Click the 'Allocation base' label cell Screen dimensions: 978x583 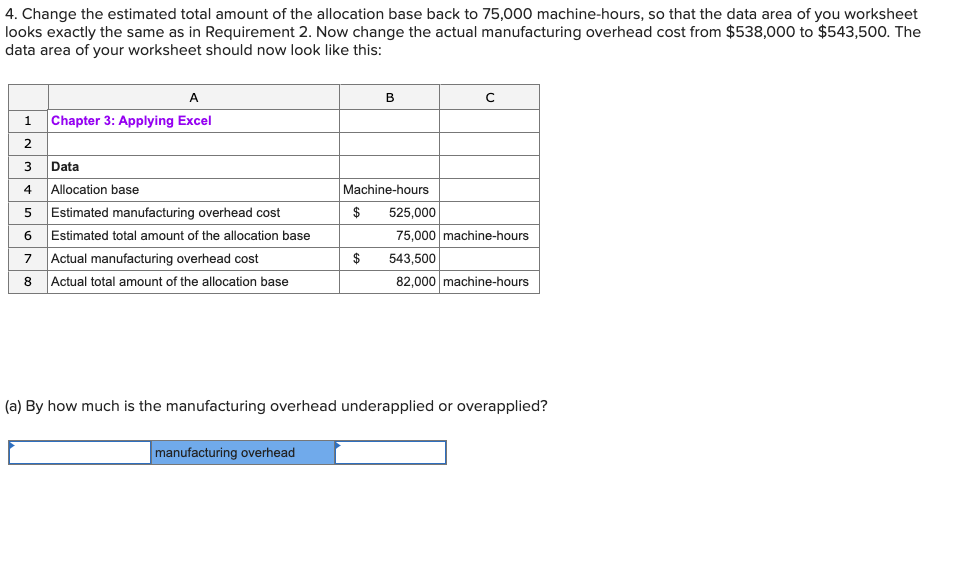(194, 190)
